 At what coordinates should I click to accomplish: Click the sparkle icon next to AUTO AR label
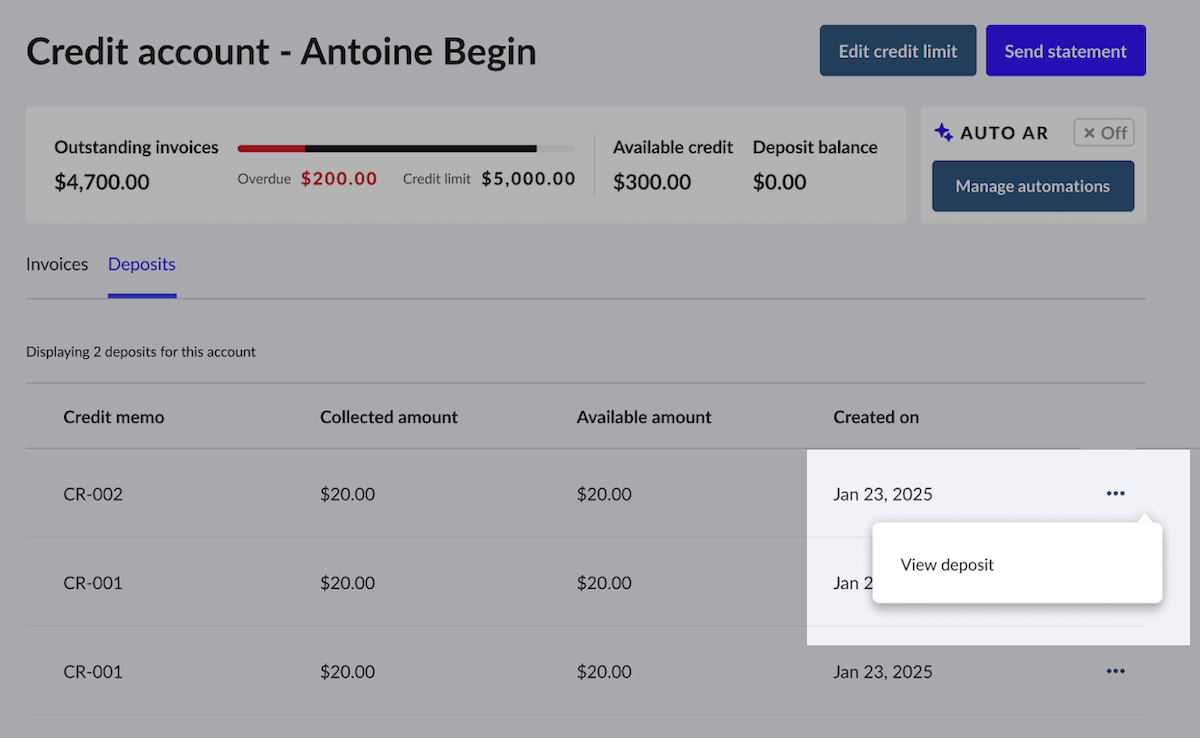click(x=943, y=132)
